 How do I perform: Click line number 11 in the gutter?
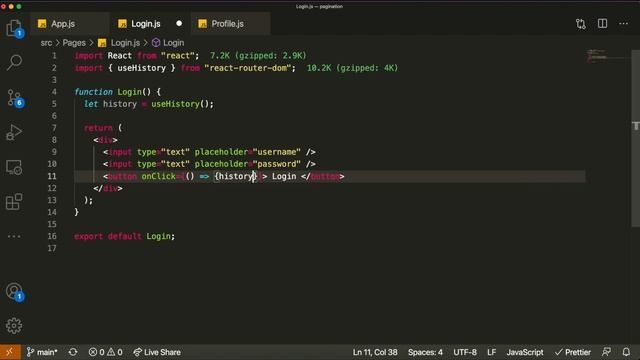tap(52, 176)
